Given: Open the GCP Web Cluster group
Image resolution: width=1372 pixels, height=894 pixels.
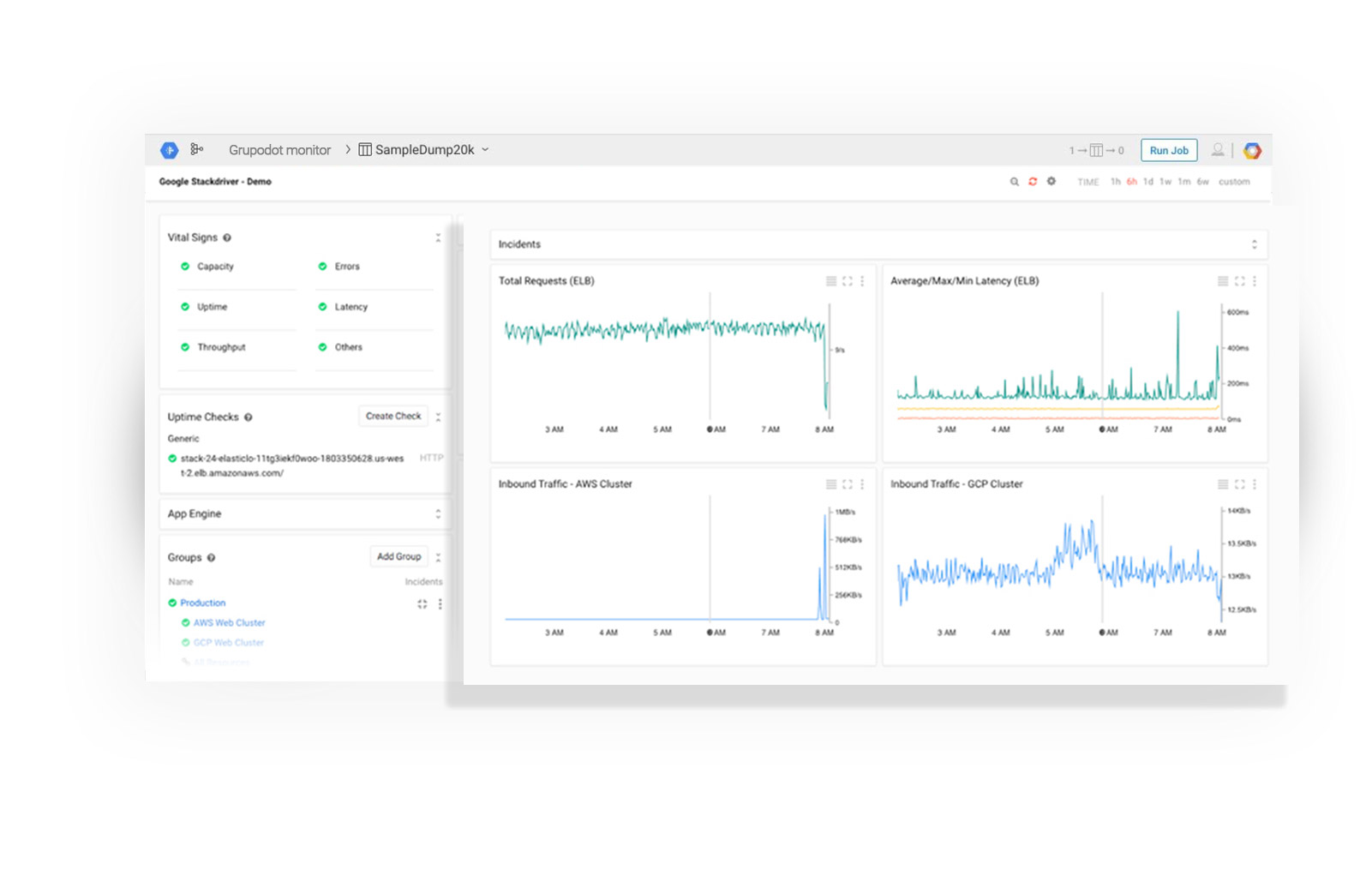Looking at the screenshot, I should (228, 643).
